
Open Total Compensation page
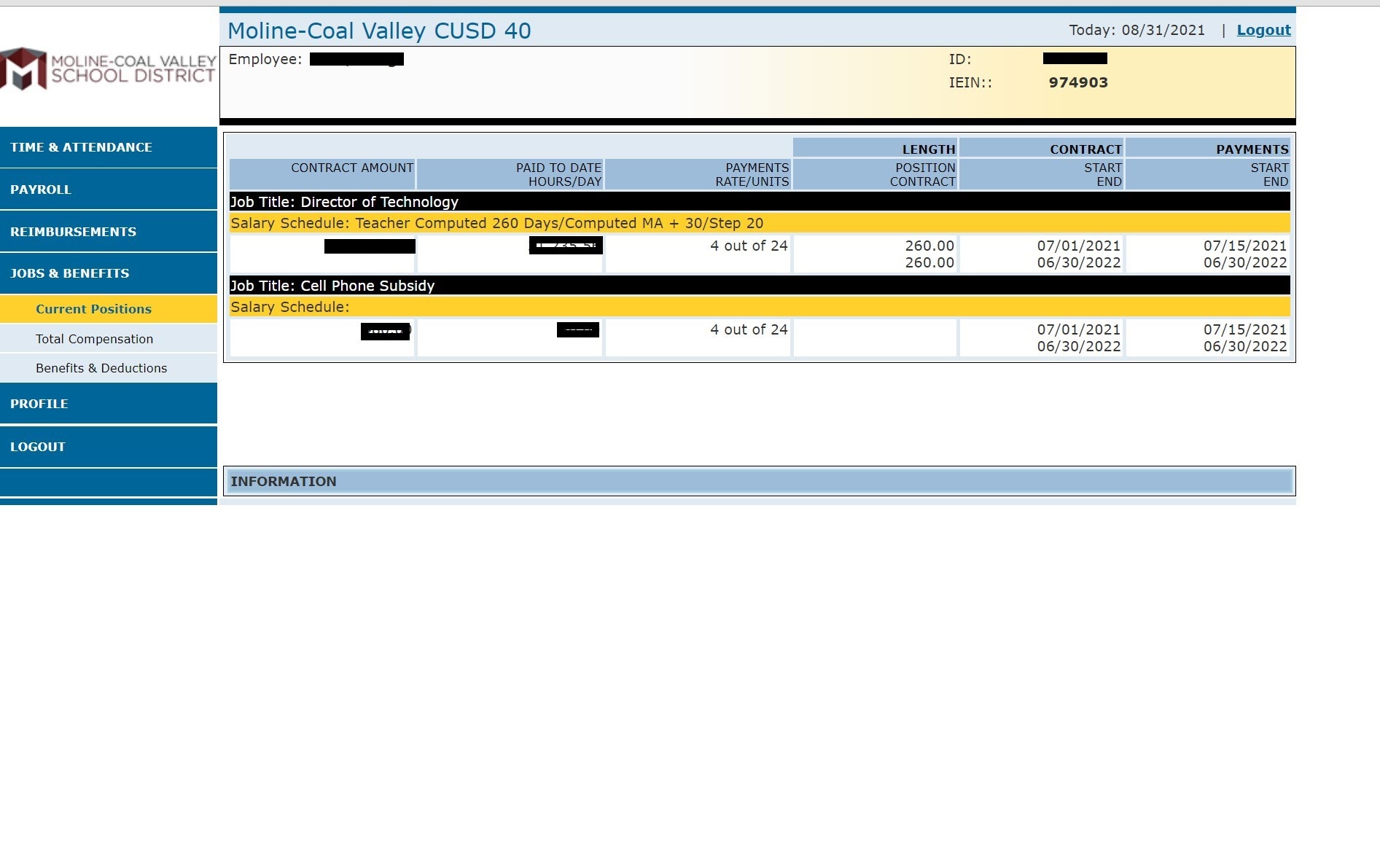coord(94,339)
